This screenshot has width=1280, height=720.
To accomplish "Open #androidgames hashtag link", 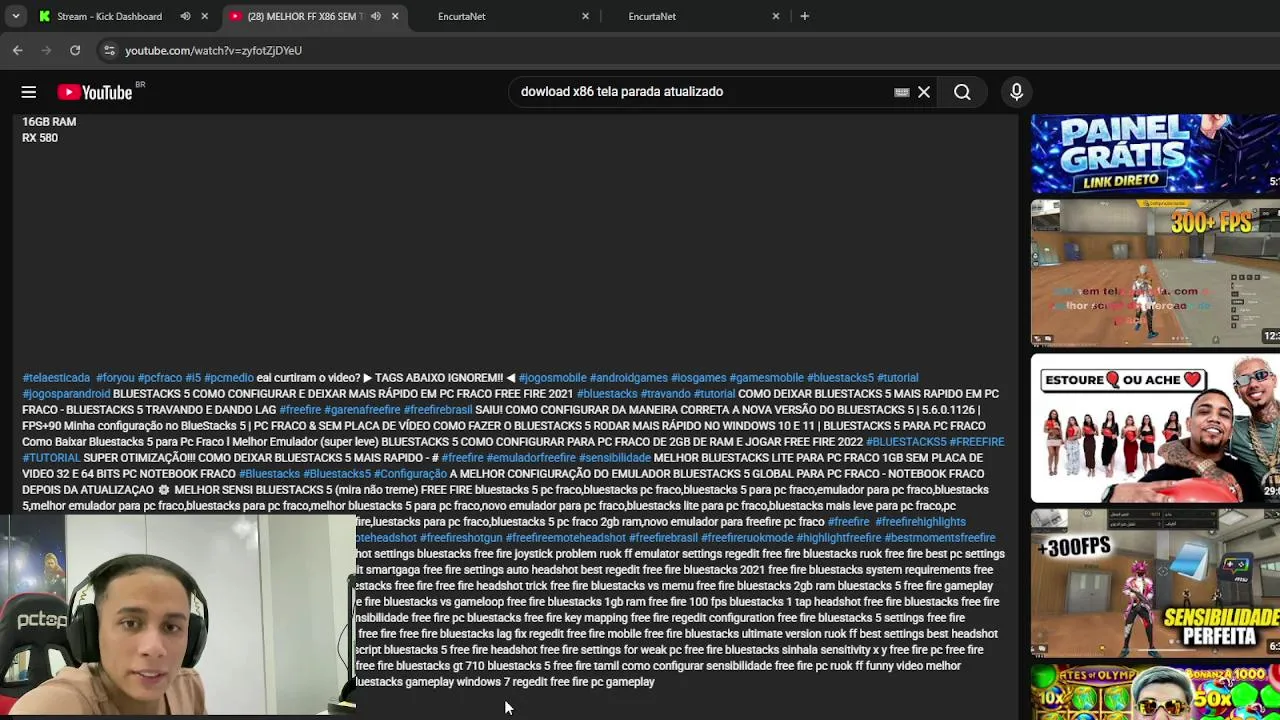I will (628, 378).
